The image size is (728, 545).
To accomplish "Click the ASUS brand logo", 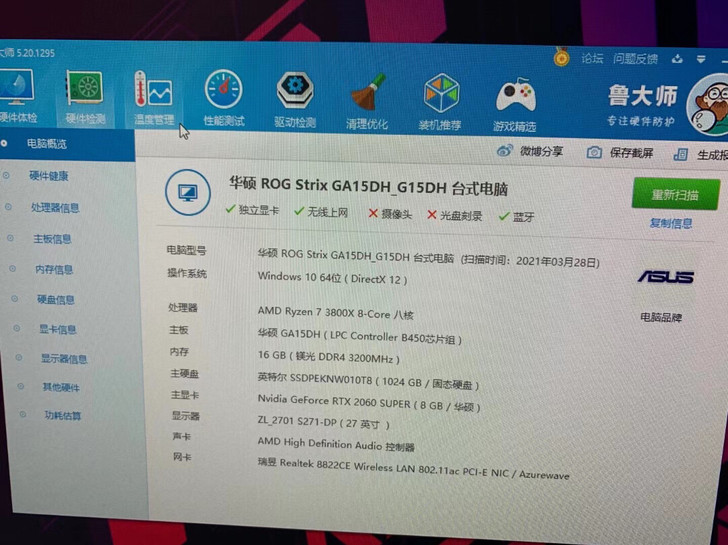I will (x=666, y=277).
